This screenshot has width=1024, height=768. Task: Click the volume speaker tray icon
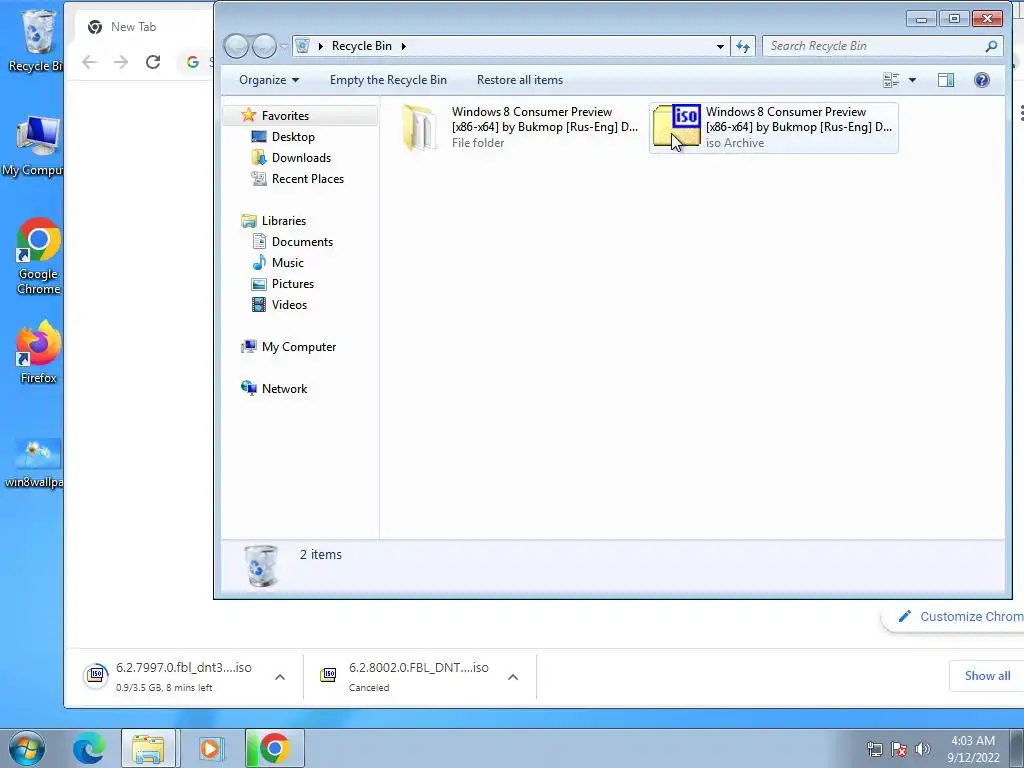pyautogui.click(x=922, y=749)
